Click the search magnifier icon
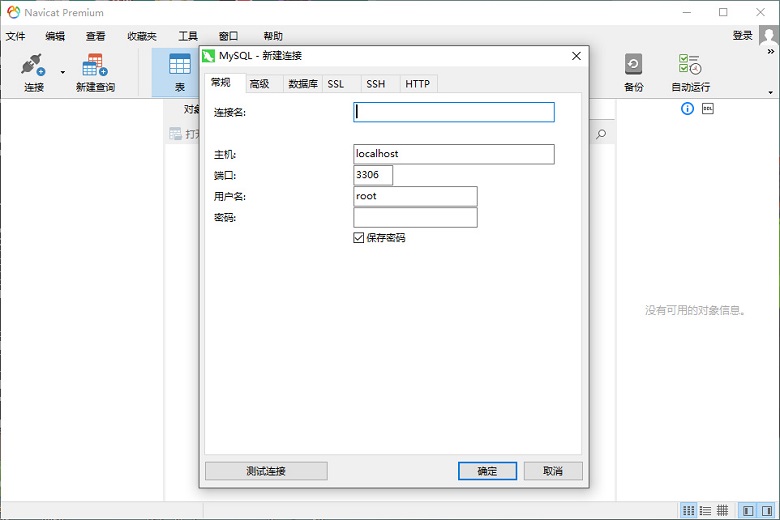Image resolution: width=780 pixels, height=520 pixels. point(601,134)
